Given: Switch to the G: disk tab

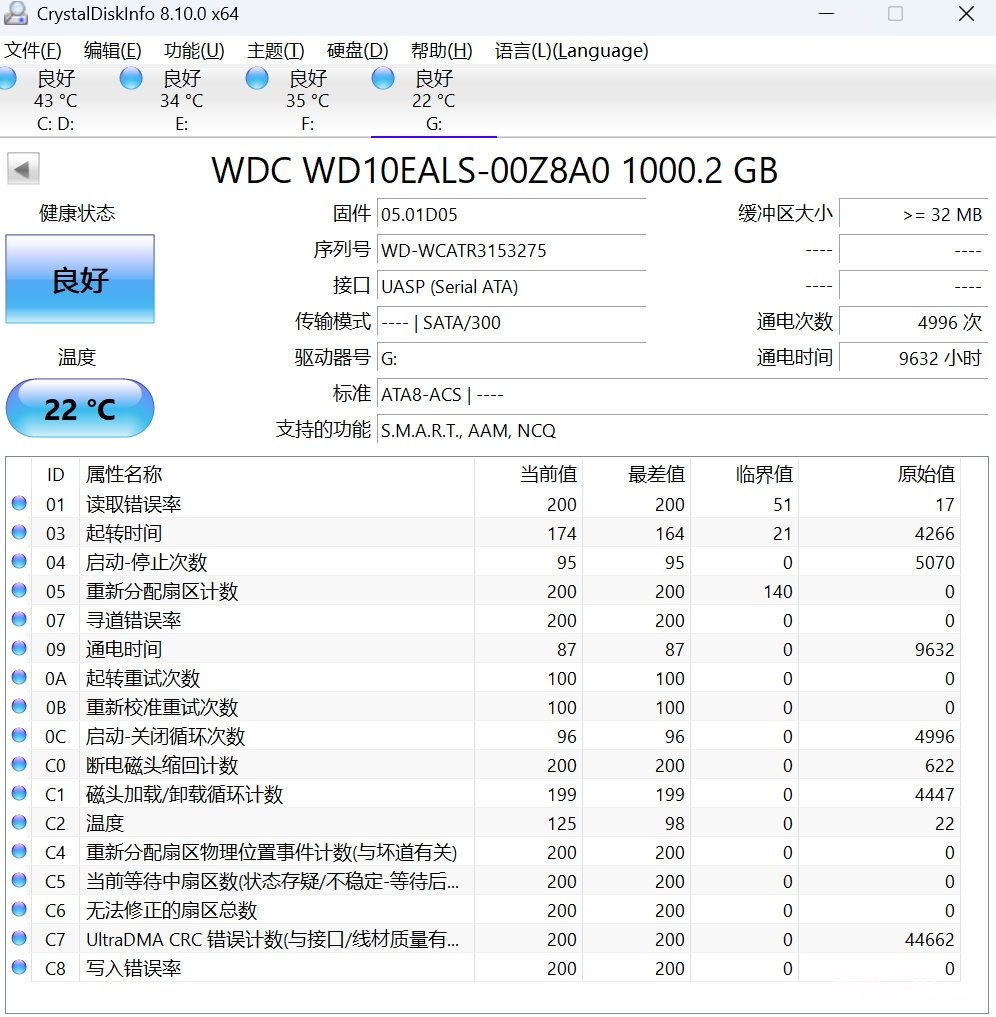Looking at the screenshot, I should pos(433,101).
